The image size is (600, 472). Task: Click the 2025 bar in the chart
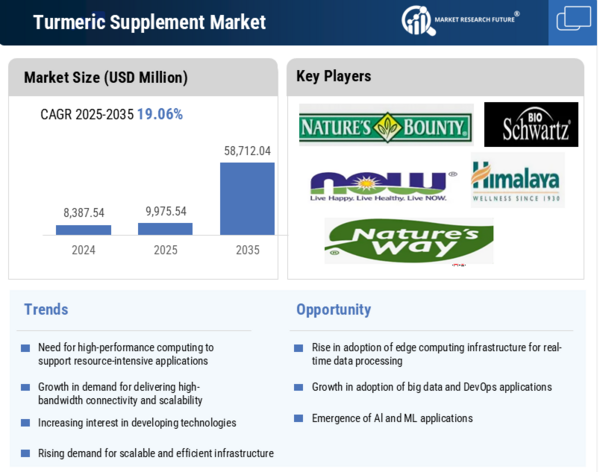[x=165, y=229]
